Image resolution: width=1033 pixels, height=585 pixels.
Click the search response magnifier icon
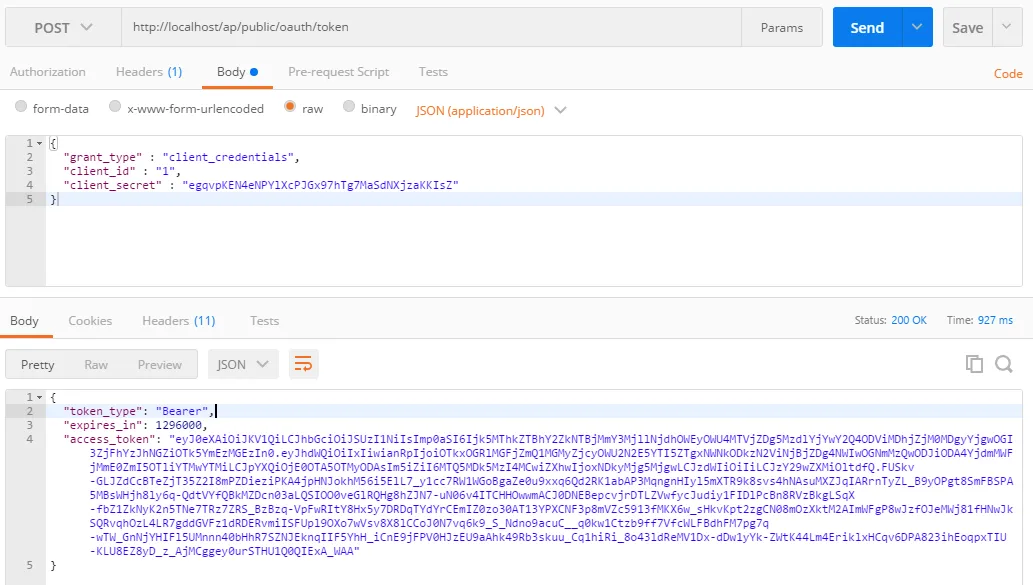coord(1004,364)
